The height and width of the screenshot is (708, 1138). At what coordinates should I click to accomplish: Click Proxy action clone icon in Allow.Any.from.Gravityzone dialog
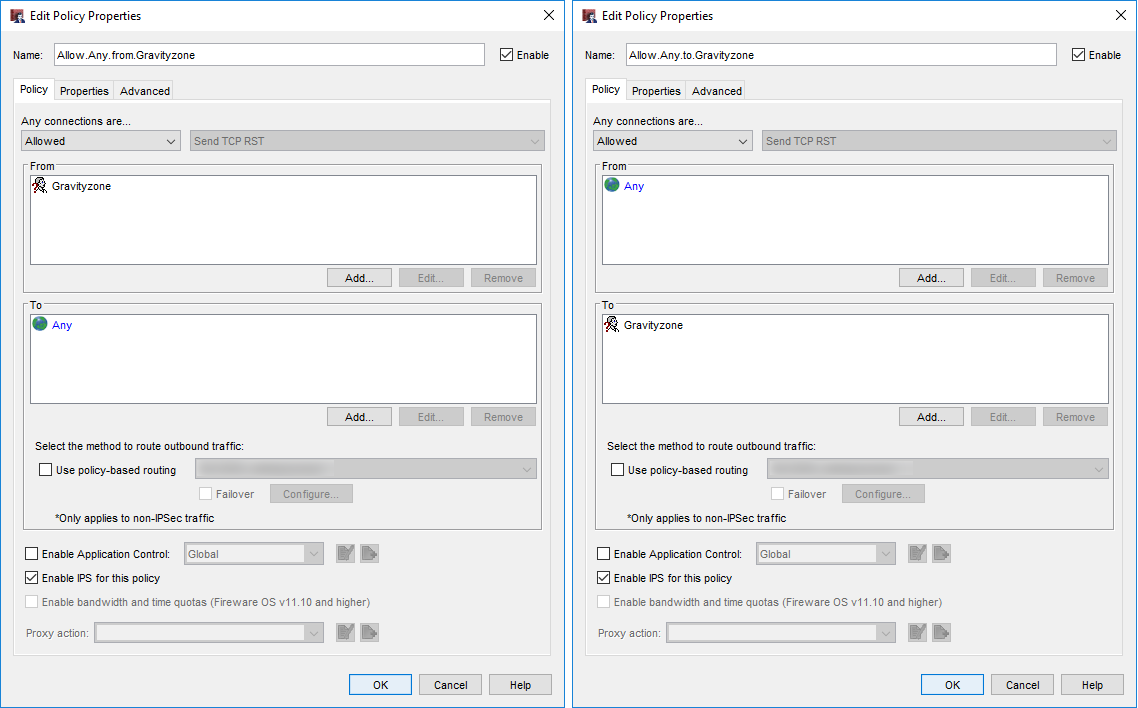pyautogui.click(x=369, y=632)
